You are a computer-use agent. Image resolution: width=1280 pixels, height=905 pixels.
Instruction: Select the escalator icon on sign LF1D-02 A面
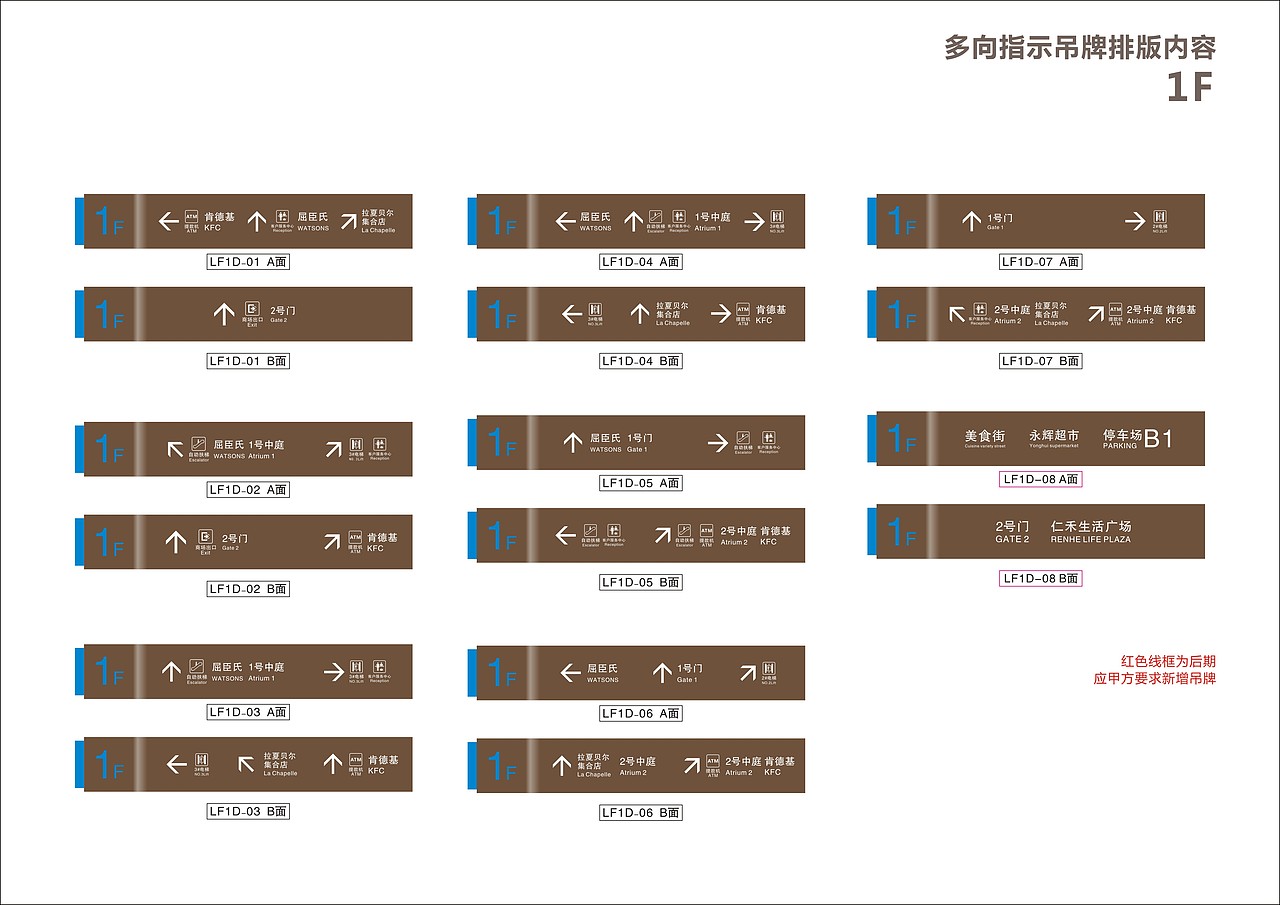point(199,444)
